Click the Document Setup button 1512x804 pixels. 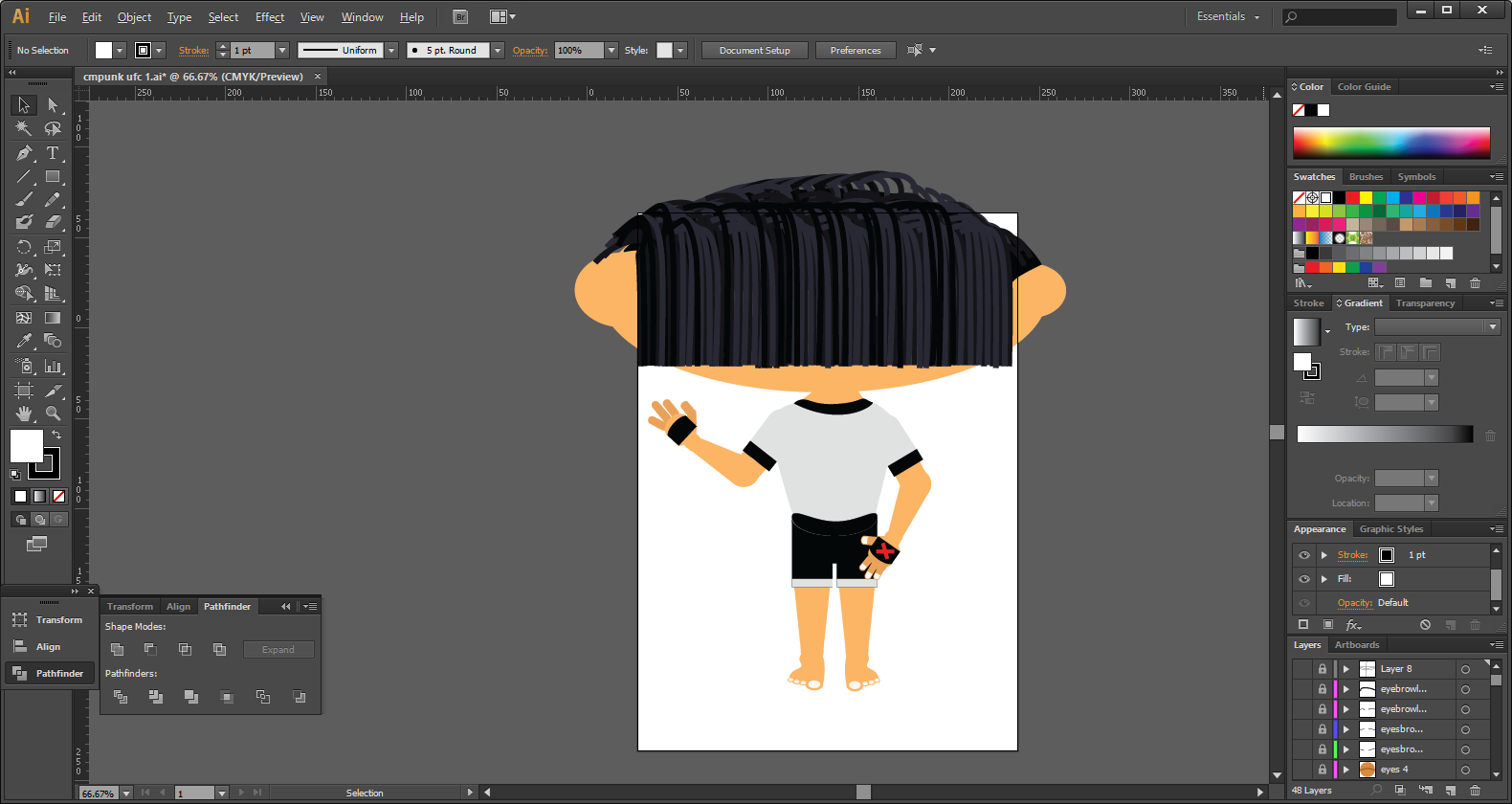pyautogui.click(x=754, y=51)
